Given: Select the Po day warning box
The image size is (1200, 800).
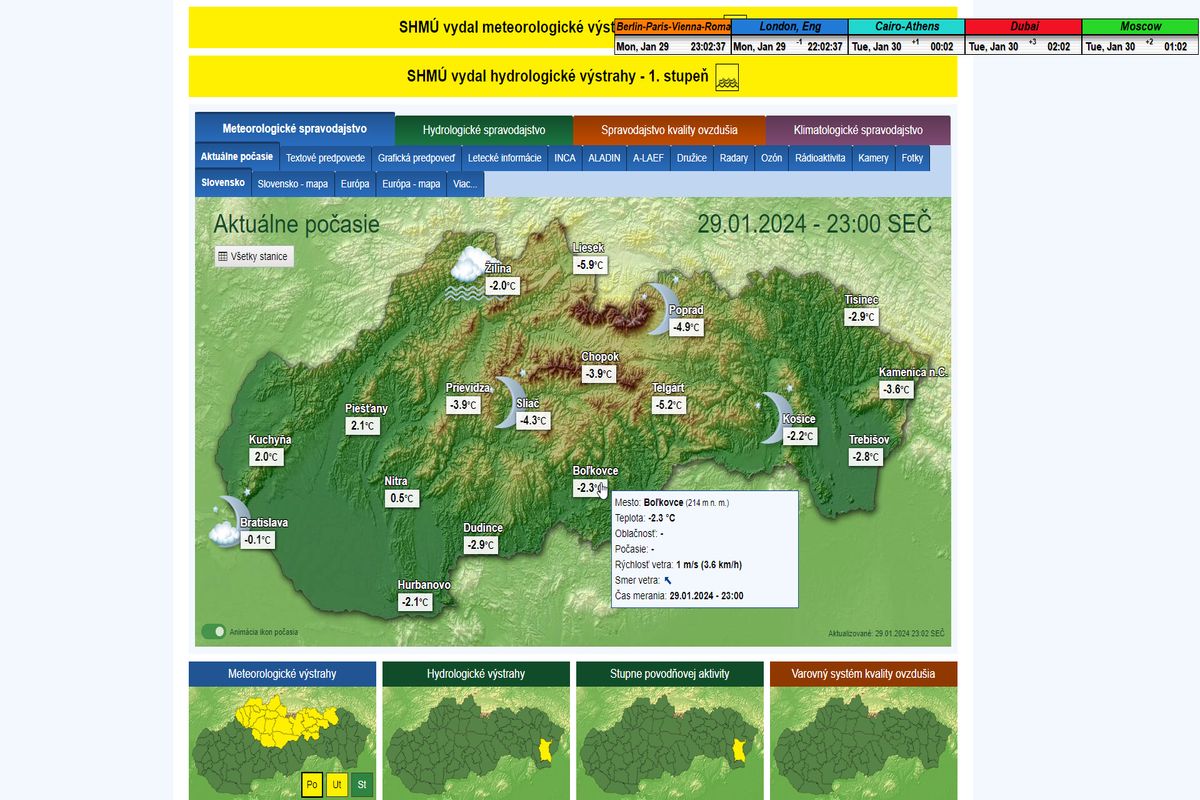Looking at the screenshot, I should (312, 785).
